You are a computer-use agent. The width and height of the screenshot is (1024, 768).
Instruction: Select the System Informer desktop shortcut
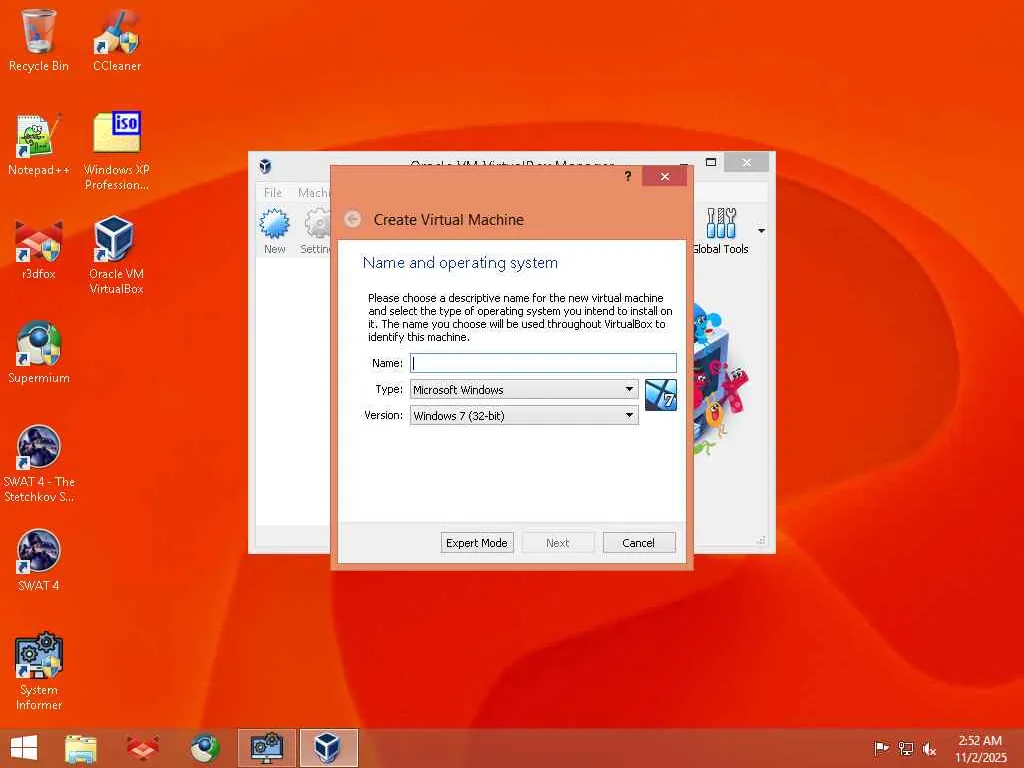coord(39,671)
